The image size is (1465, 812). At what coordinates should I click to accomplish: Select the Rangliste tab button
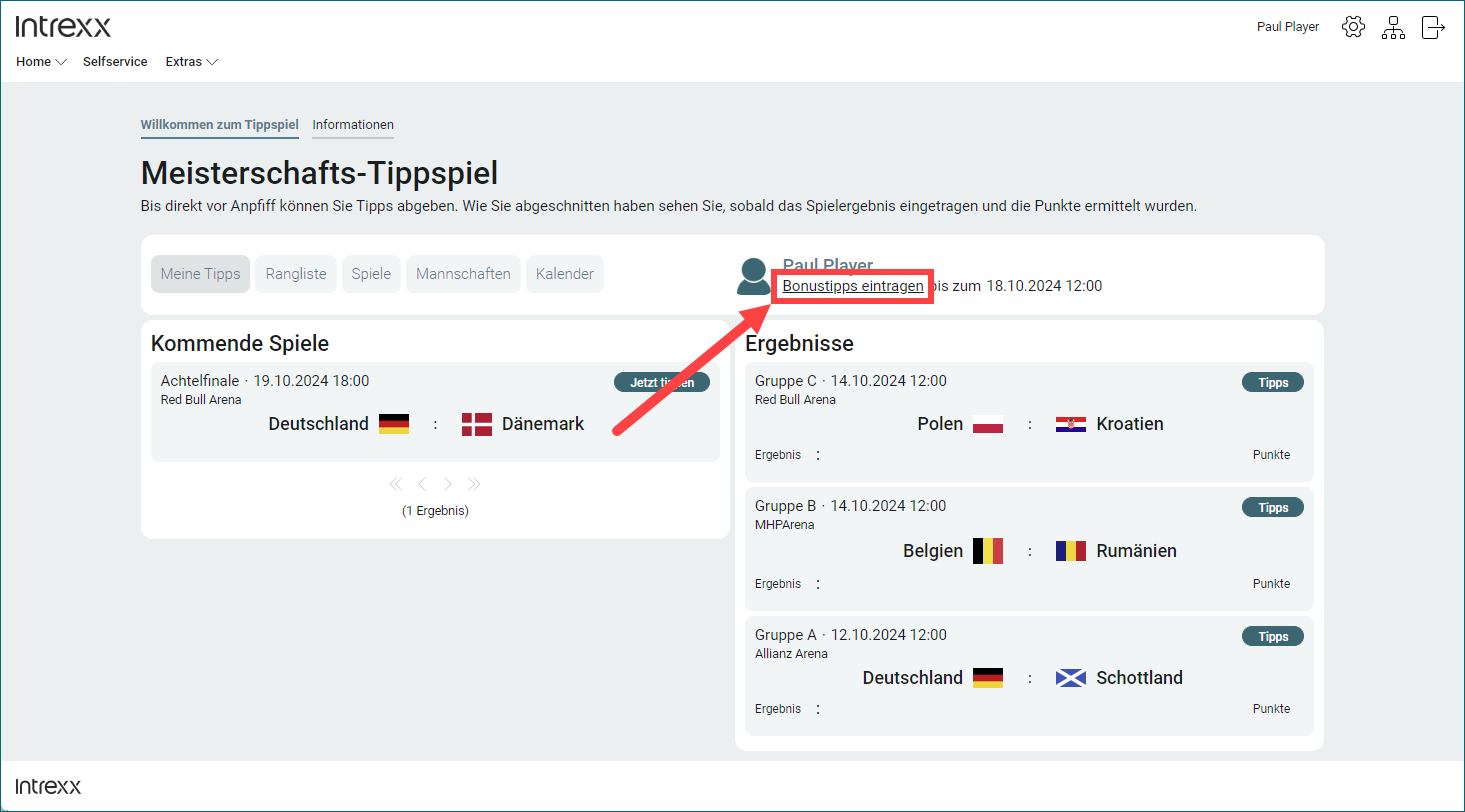coord(296,274)
